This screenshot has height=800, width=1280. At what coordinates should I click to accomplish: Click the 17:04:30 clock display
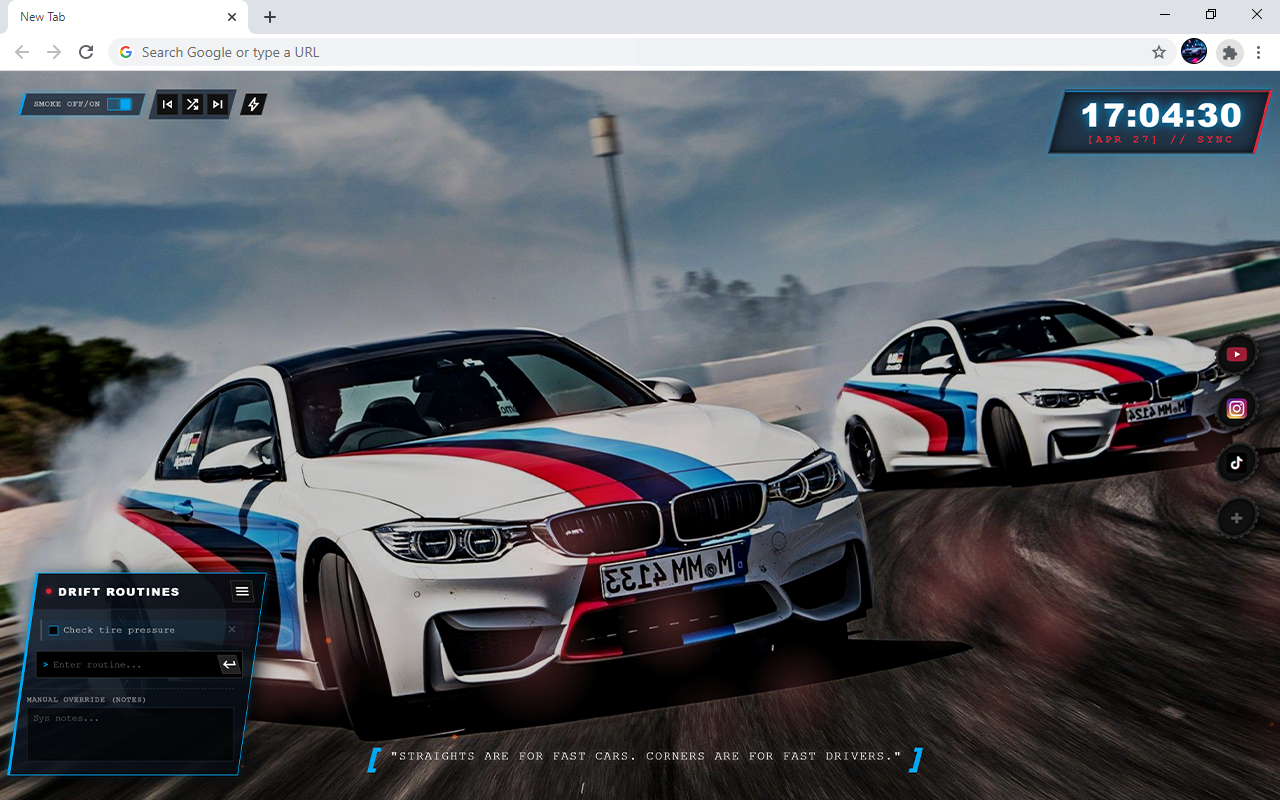tap(1161, 115)
